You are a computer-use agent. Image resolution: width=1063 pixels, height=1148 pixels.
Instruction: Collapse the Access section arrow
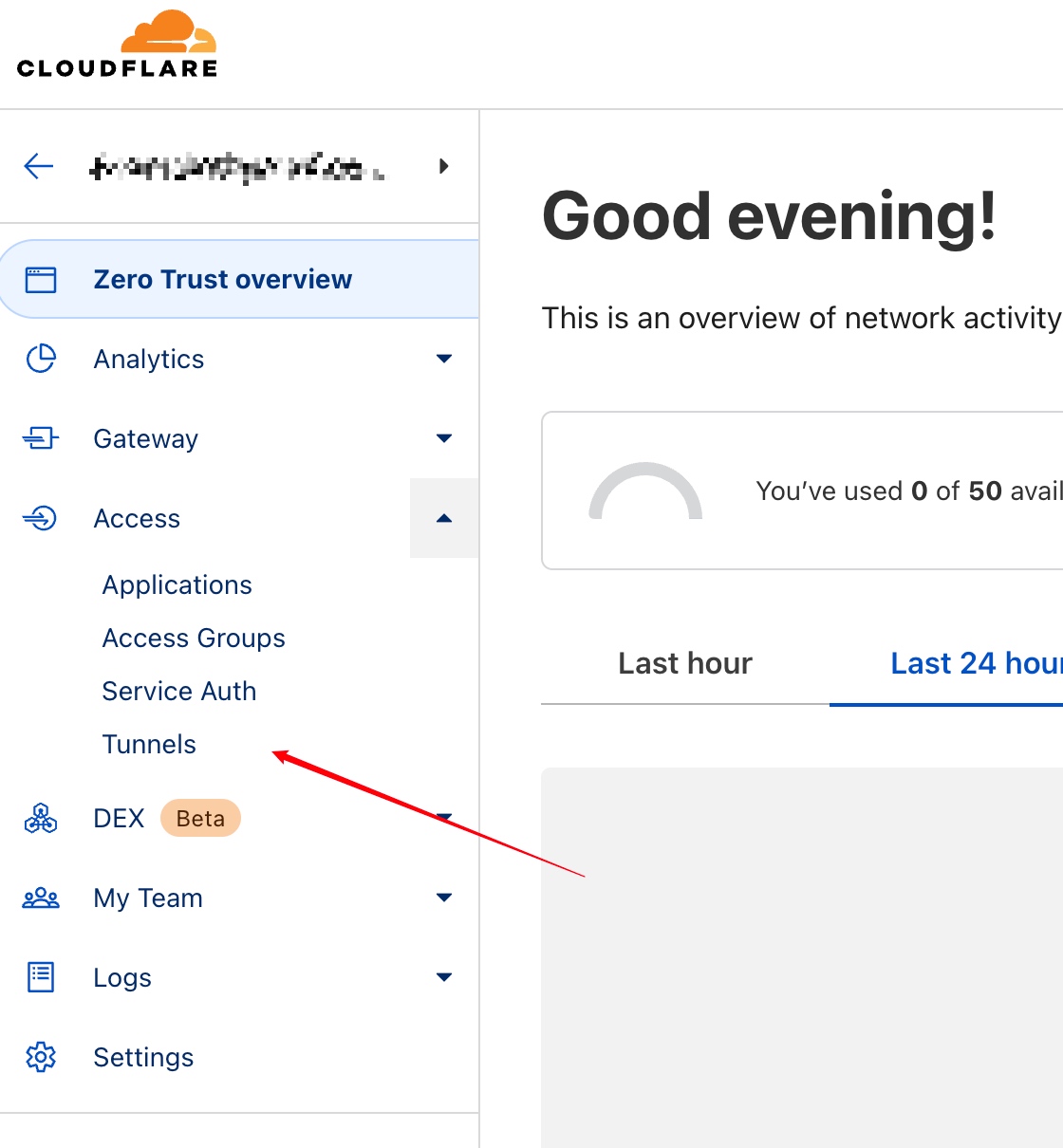[x=443, y=518]
